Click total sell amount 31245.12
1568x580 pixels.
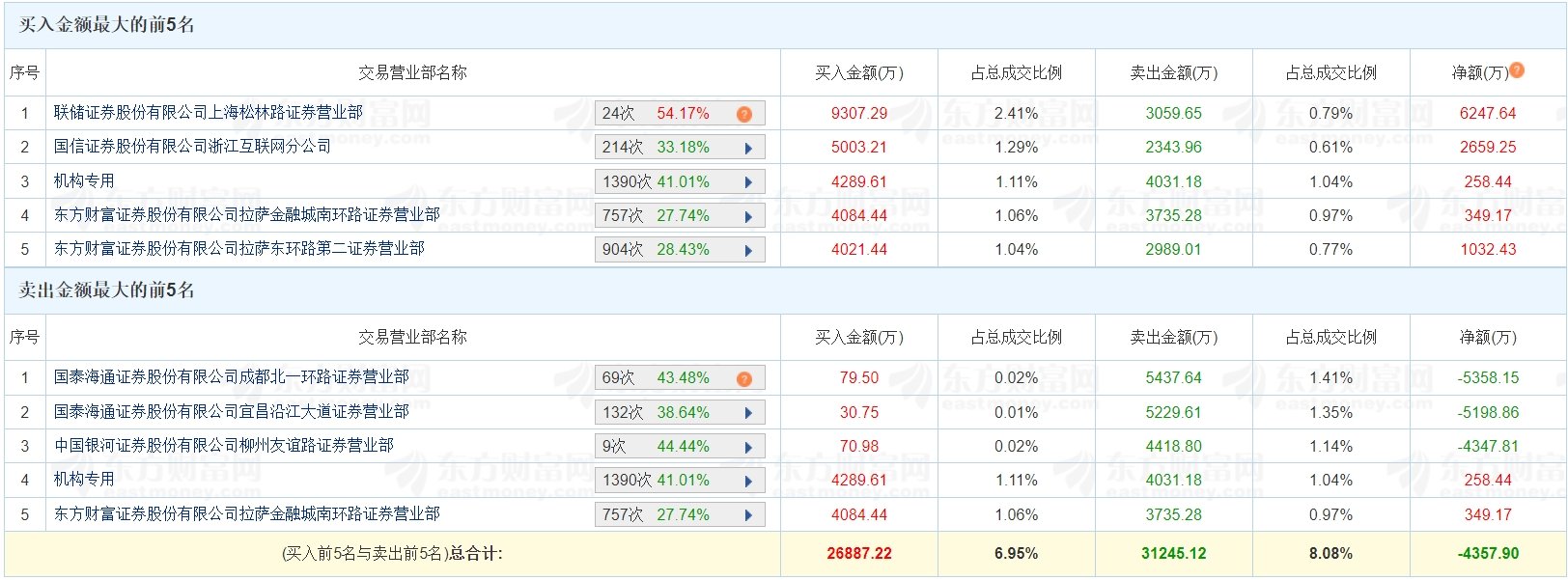point(1174,554)
